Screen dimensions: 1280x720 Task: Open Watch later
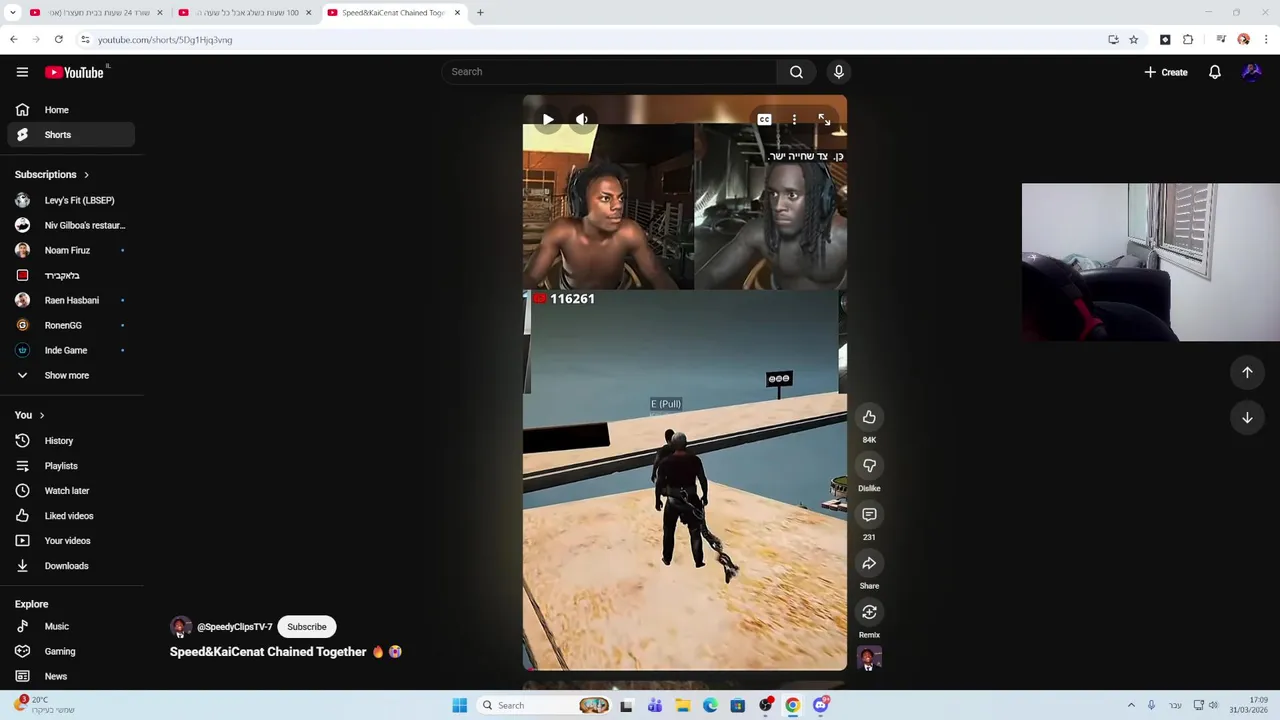tap(70, 491)
